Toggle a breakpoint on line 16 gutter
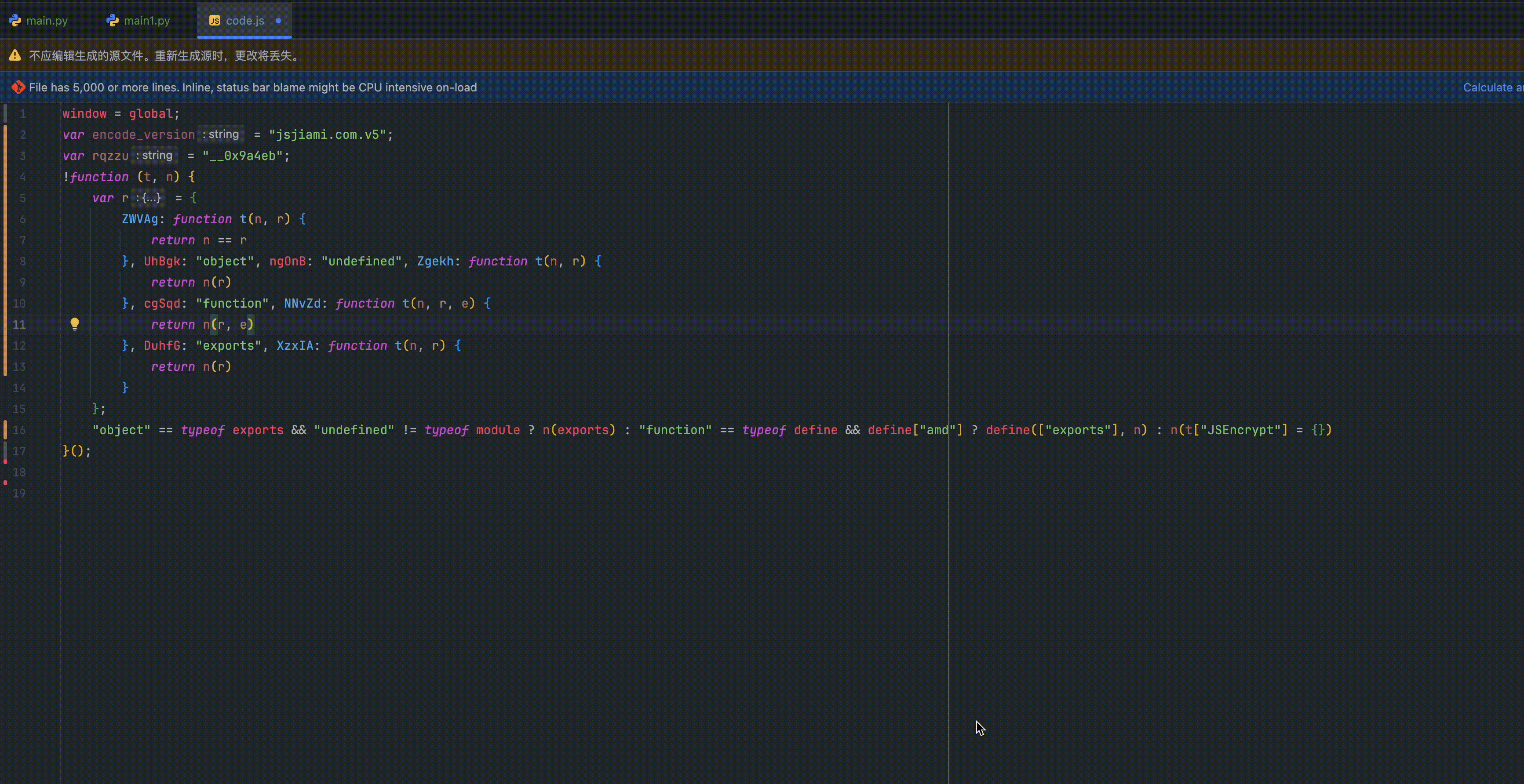Screen dimensions: 1524x784 pos(19,430)
